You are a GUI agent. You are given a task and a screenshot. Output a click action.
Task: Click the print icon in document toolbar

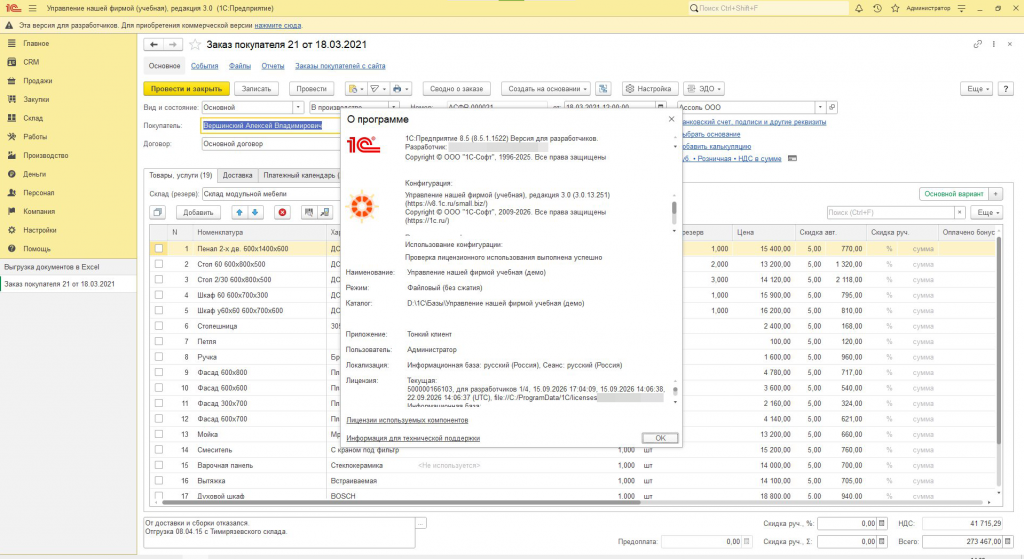[x=400, y=89]
